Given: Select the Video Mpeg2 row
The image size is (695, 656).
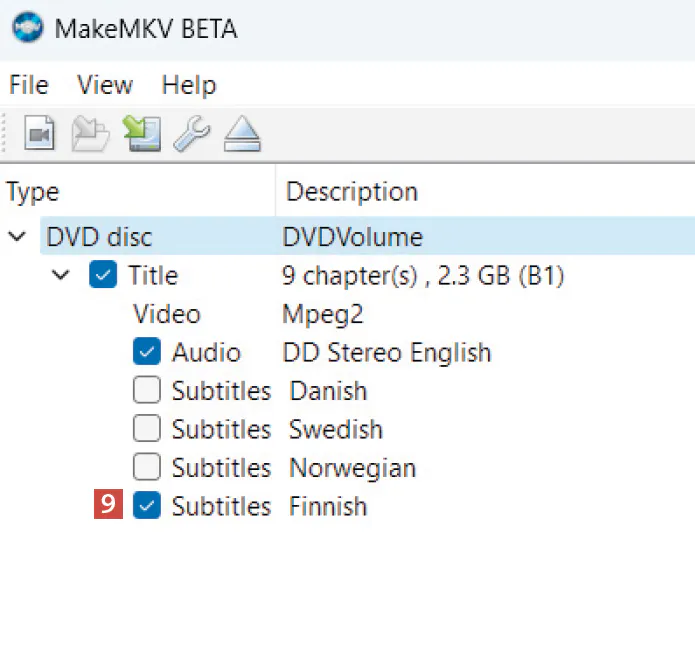Looking at the screenshot, I should (166, 314).
